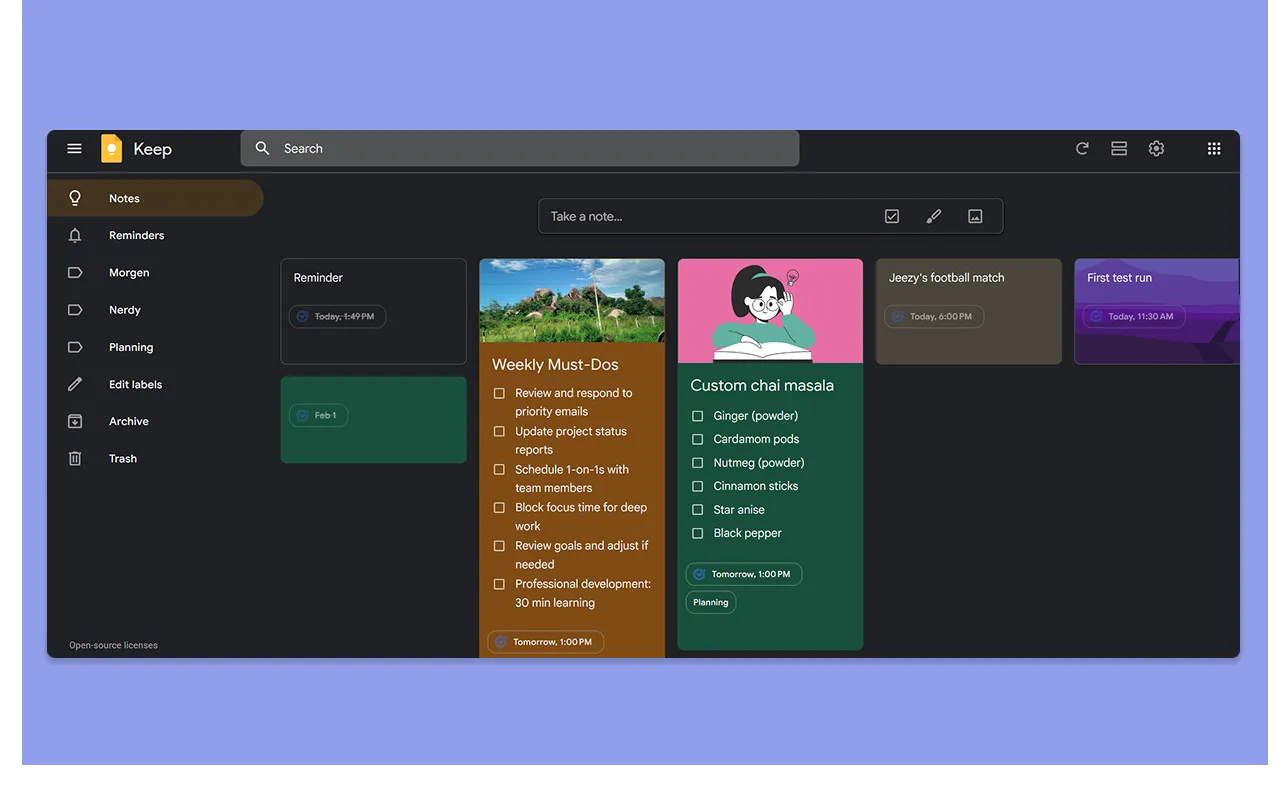Open the Google apps grid
This screenshot has height=788, width=1288.
coord(1214,148)
